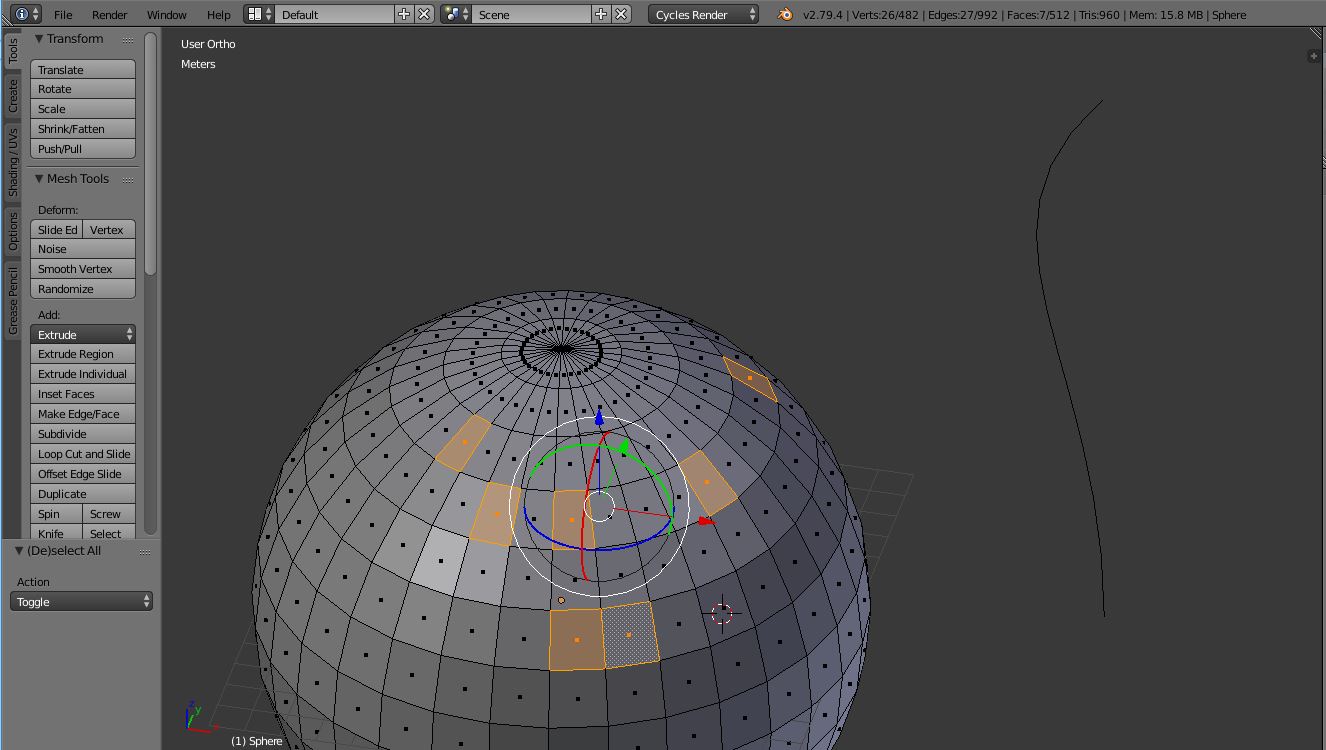
Task: Add a new screen layout with plus icon
Action: 404,14
